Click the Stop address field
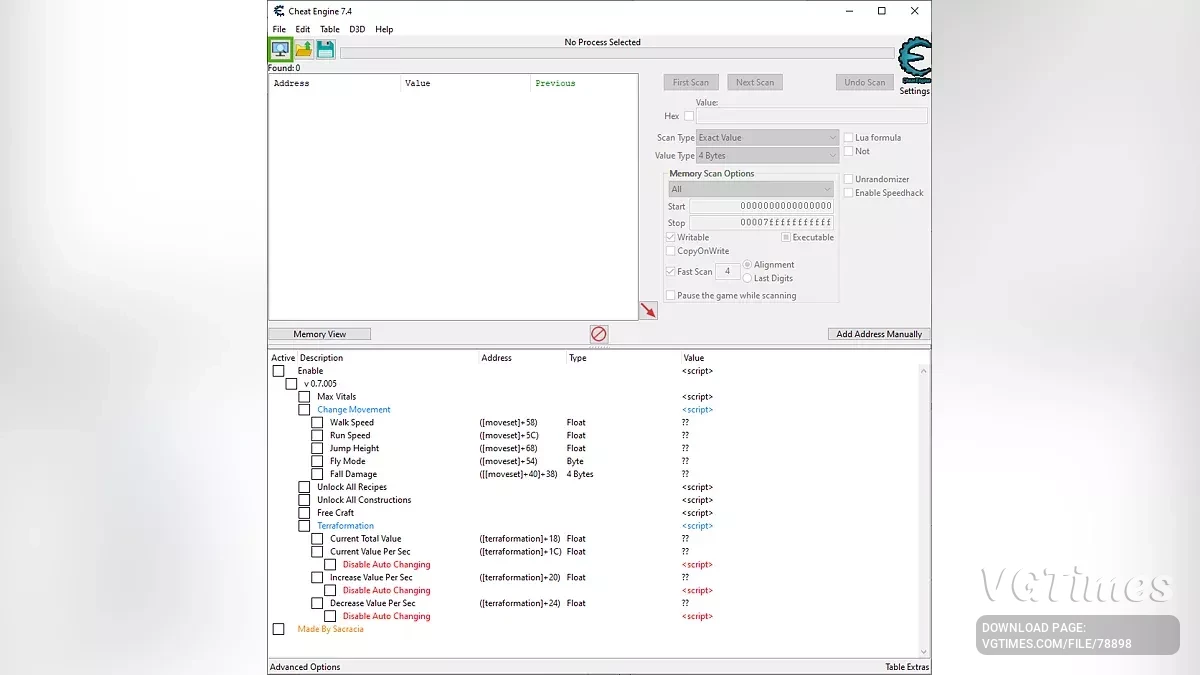The image size is (1200, 675). click(762, 222)
